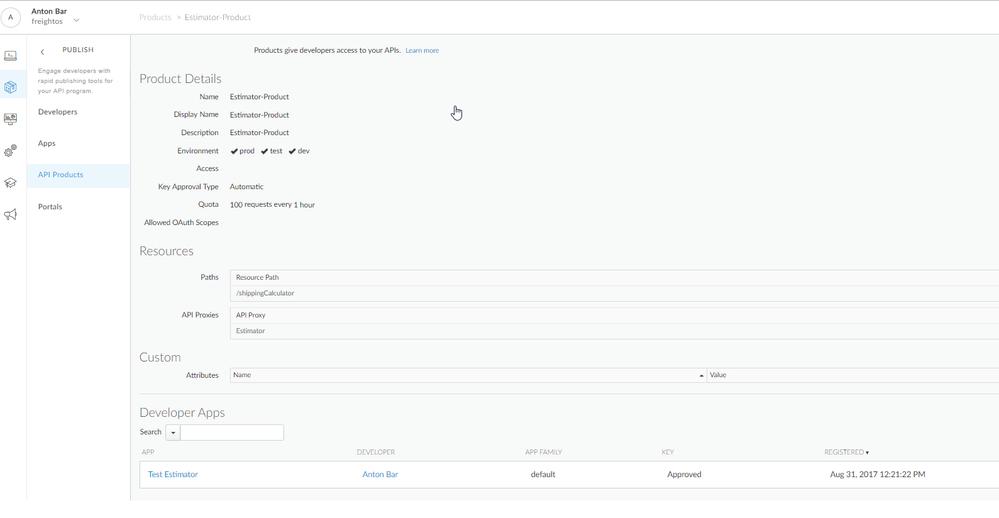Collapse the Publish panel with back chevron
The height and width of the screenshot is (518, 999).
(42, 52)
